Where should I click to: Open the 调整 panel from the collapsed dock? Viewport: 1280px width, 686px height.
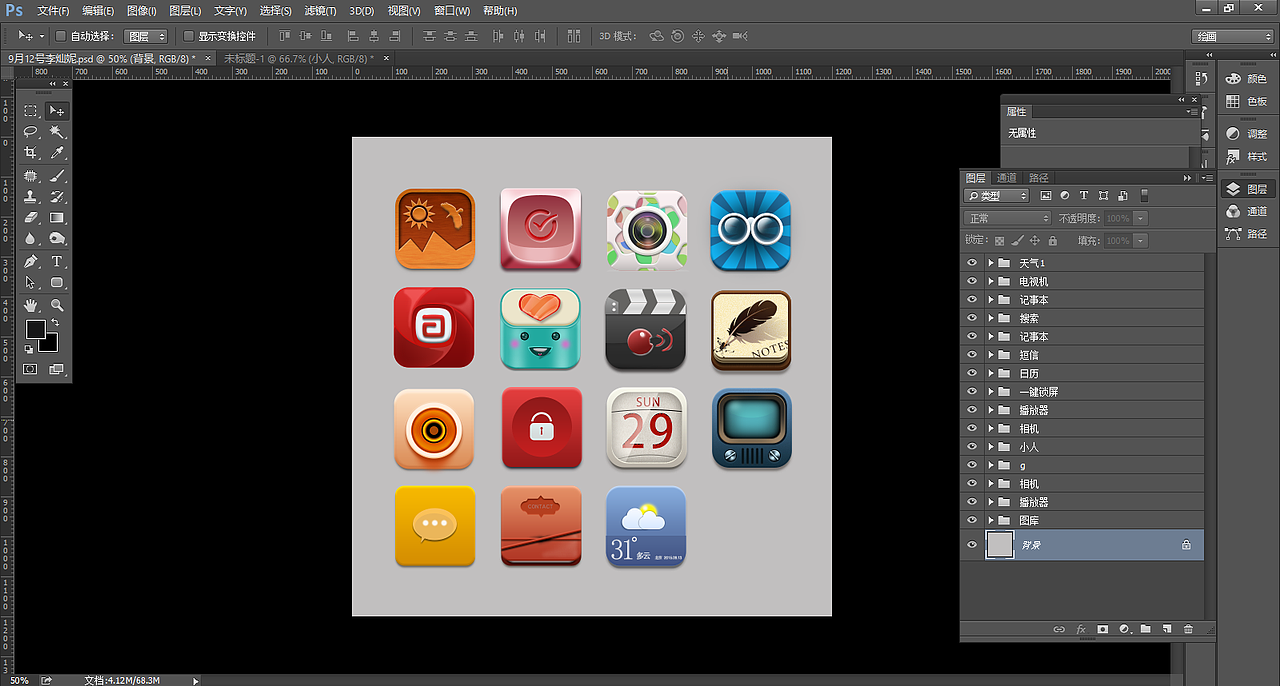coord(1245,134)
